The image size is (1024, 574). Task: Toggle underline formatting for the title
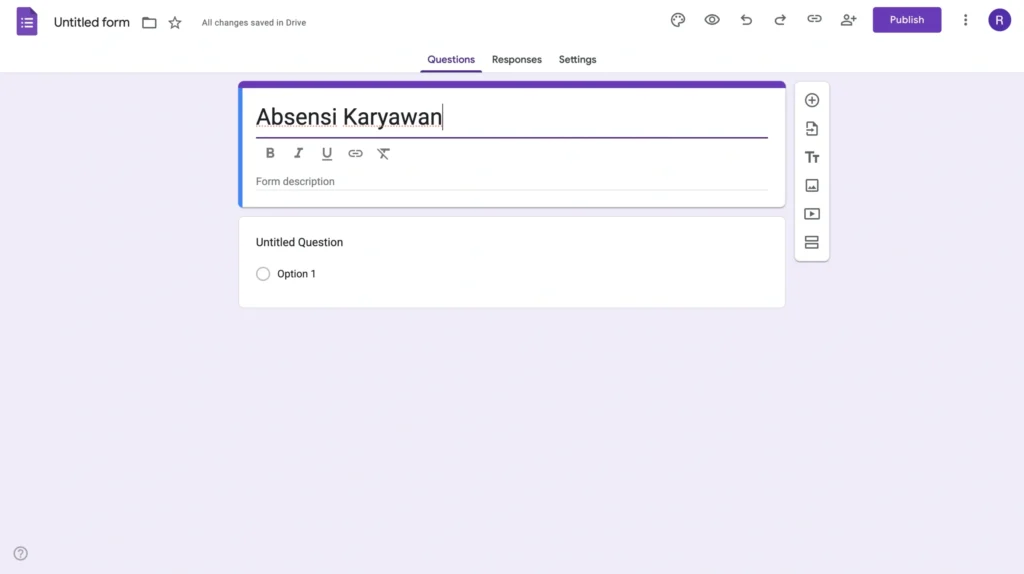coord(327,153)
